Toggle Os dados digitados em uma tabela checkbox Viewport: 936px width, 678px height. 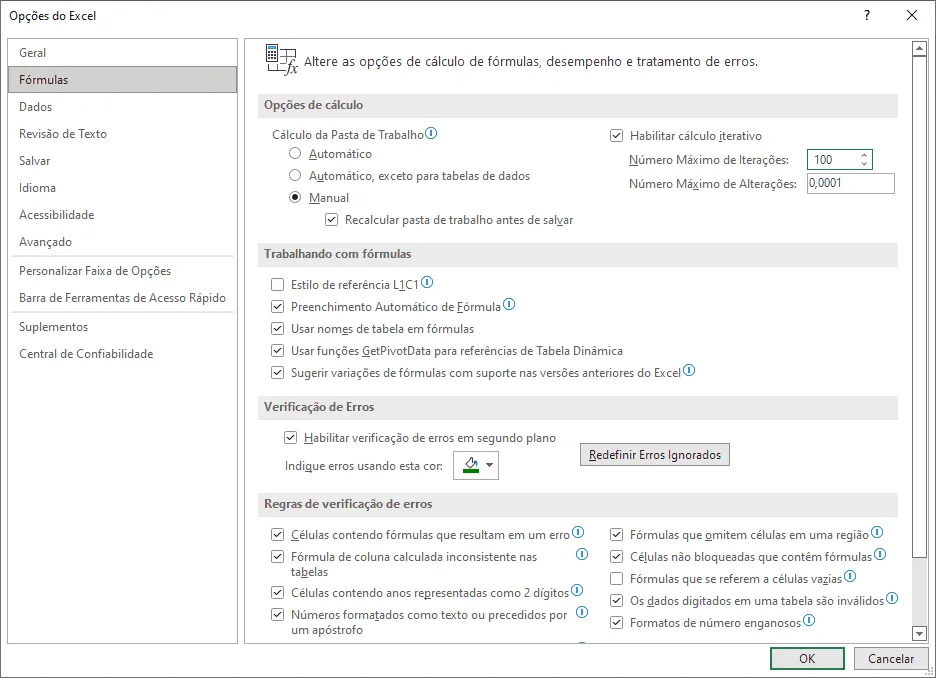coord(617,600)
